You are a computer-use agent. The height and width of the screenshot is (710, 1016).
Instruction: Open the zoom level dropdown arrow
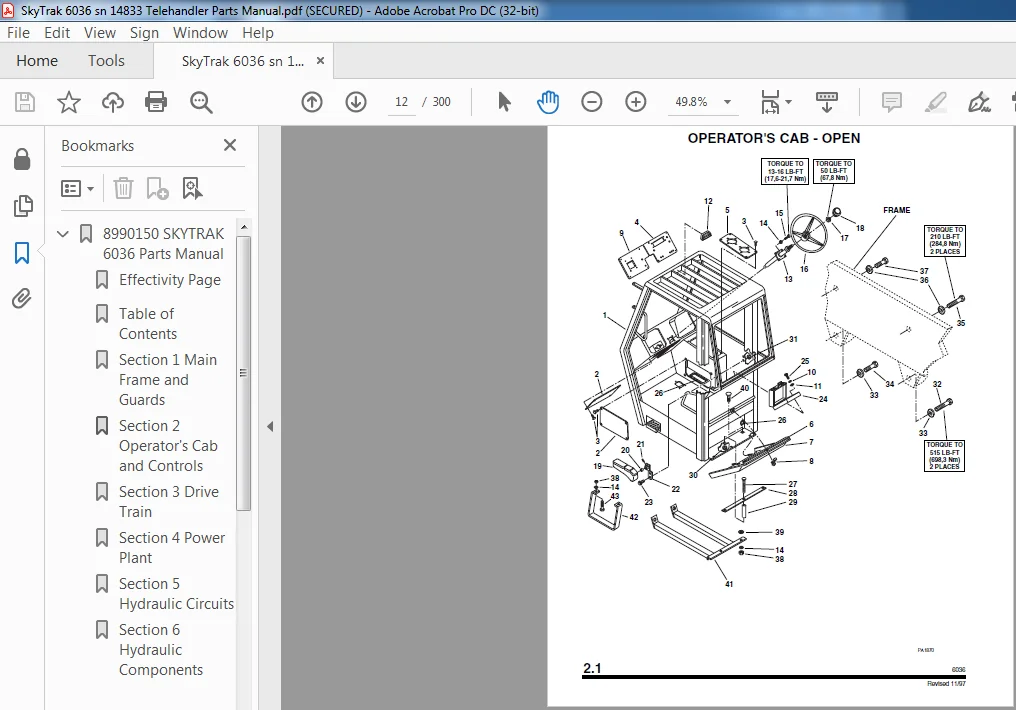[727, 102]
